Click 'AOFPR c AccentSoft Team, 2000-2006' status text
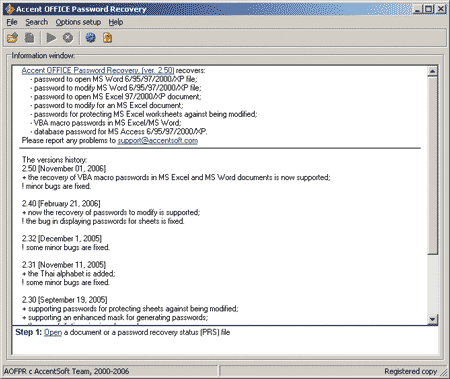450x379 pixels. click(x=66, y=371)
